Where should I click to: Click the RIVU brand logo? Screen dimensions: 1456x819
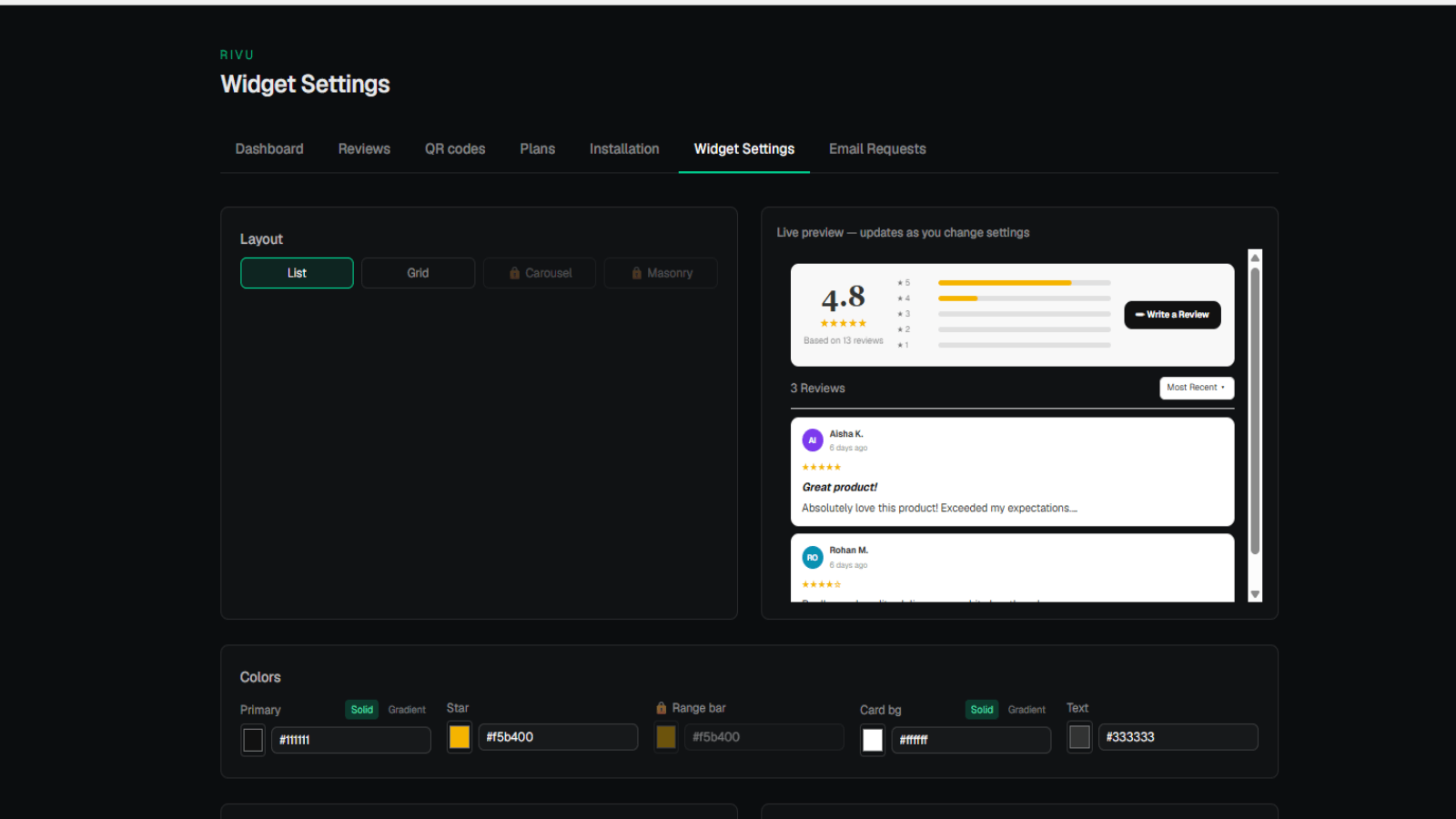pos(237,55)
